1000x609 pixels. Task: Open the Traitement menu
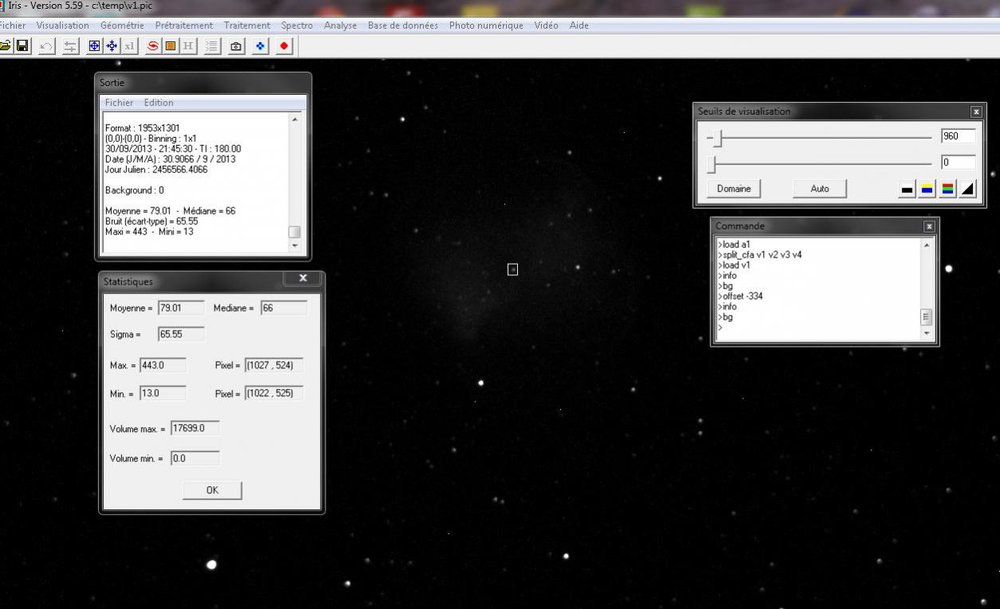(x=247, y=26)
